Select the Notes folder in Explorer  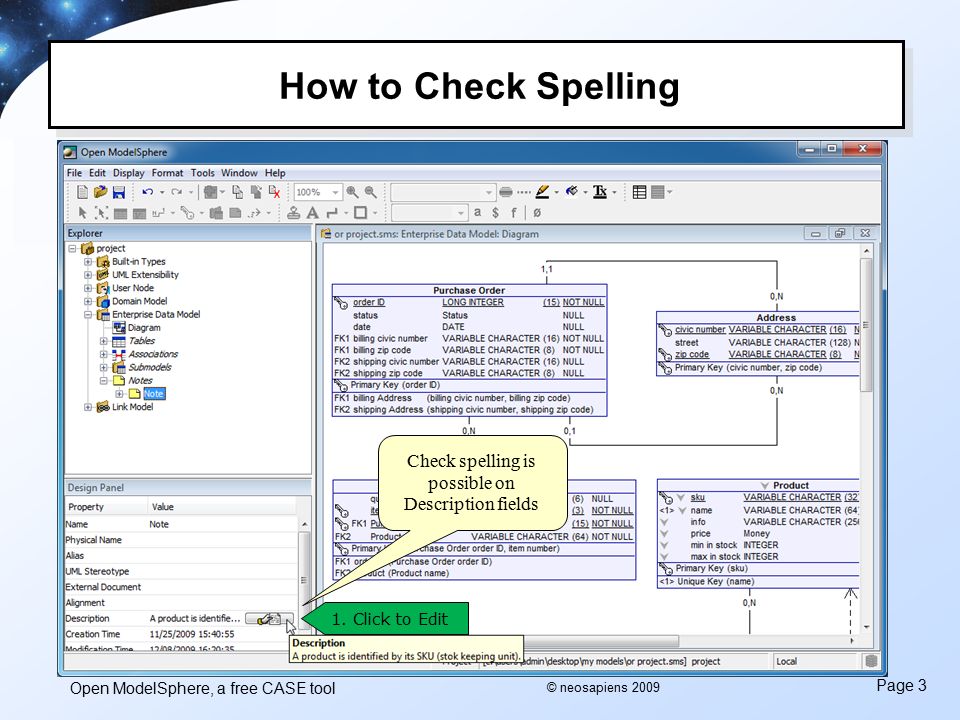140,381
